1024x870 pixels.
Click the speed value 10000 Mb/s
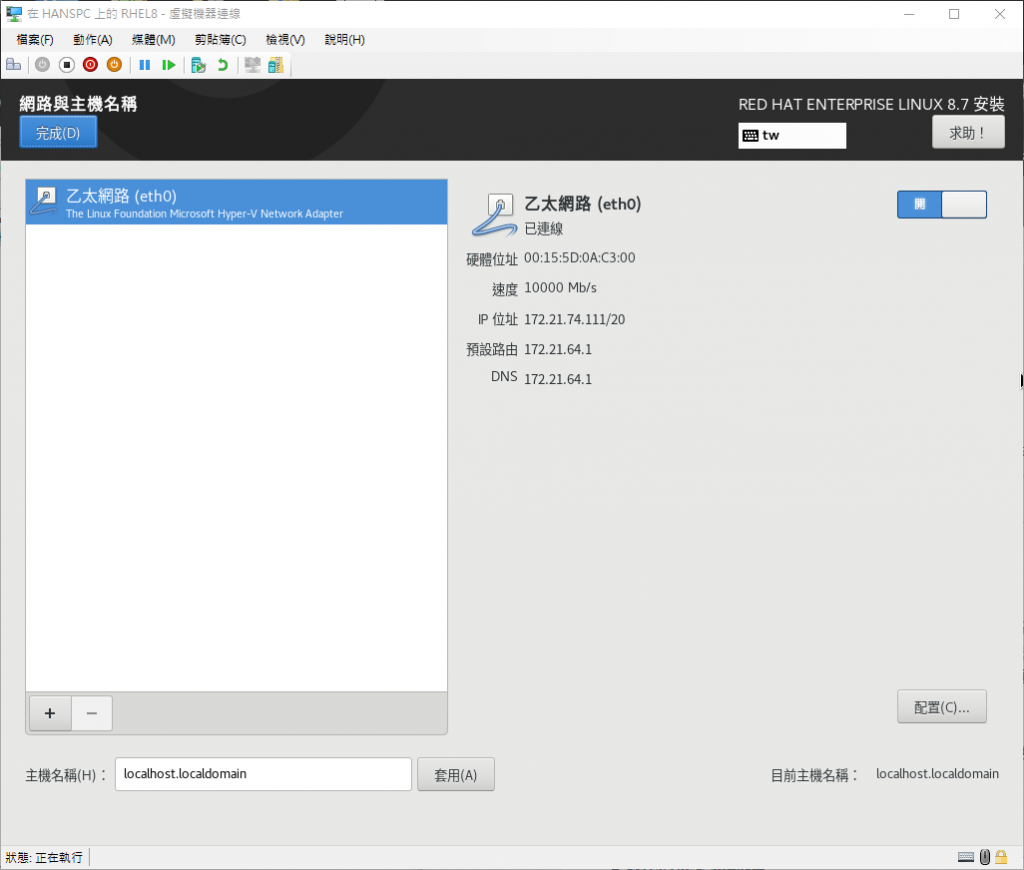coord(560,288)
